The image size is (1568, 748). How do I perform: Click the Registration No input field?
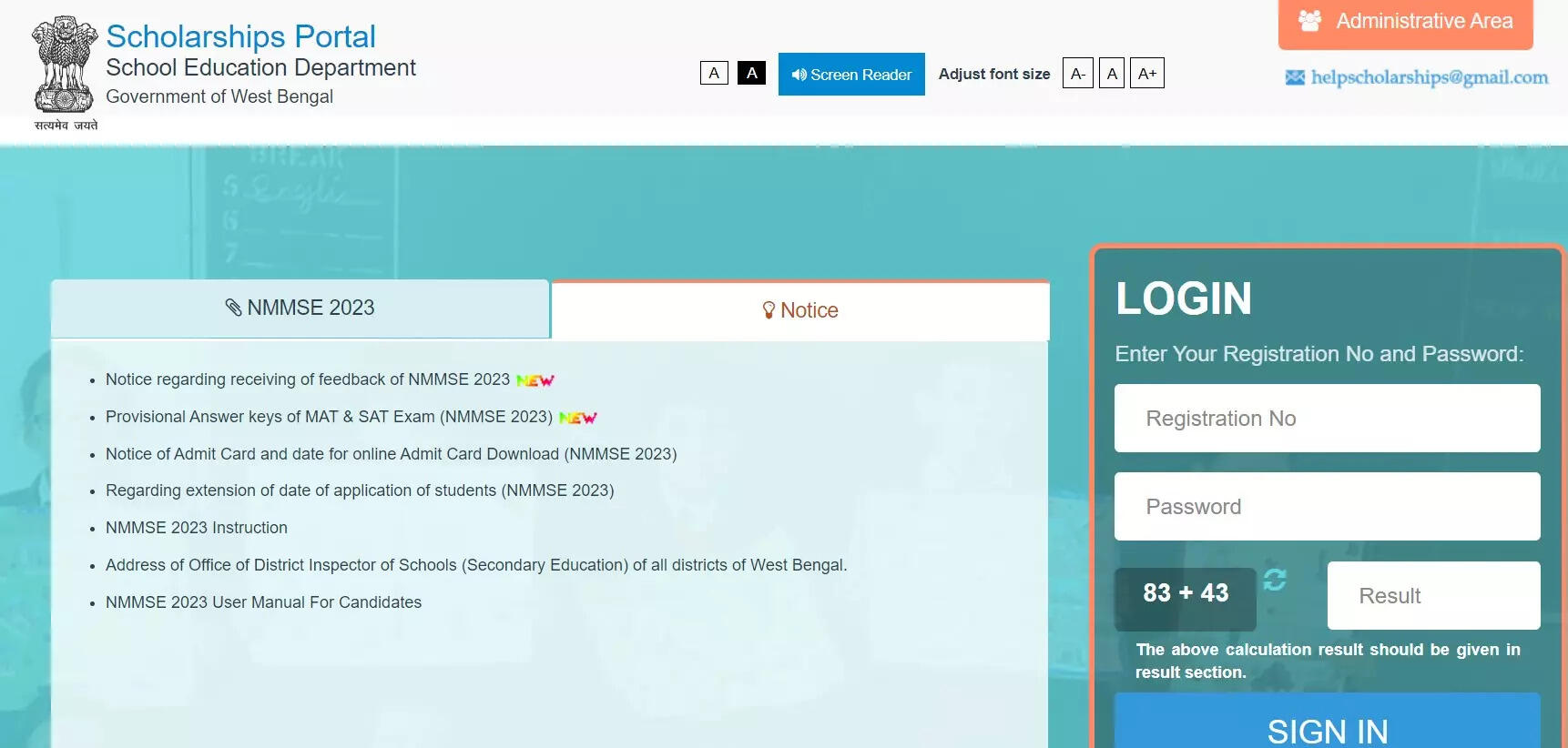point(1328,419)
